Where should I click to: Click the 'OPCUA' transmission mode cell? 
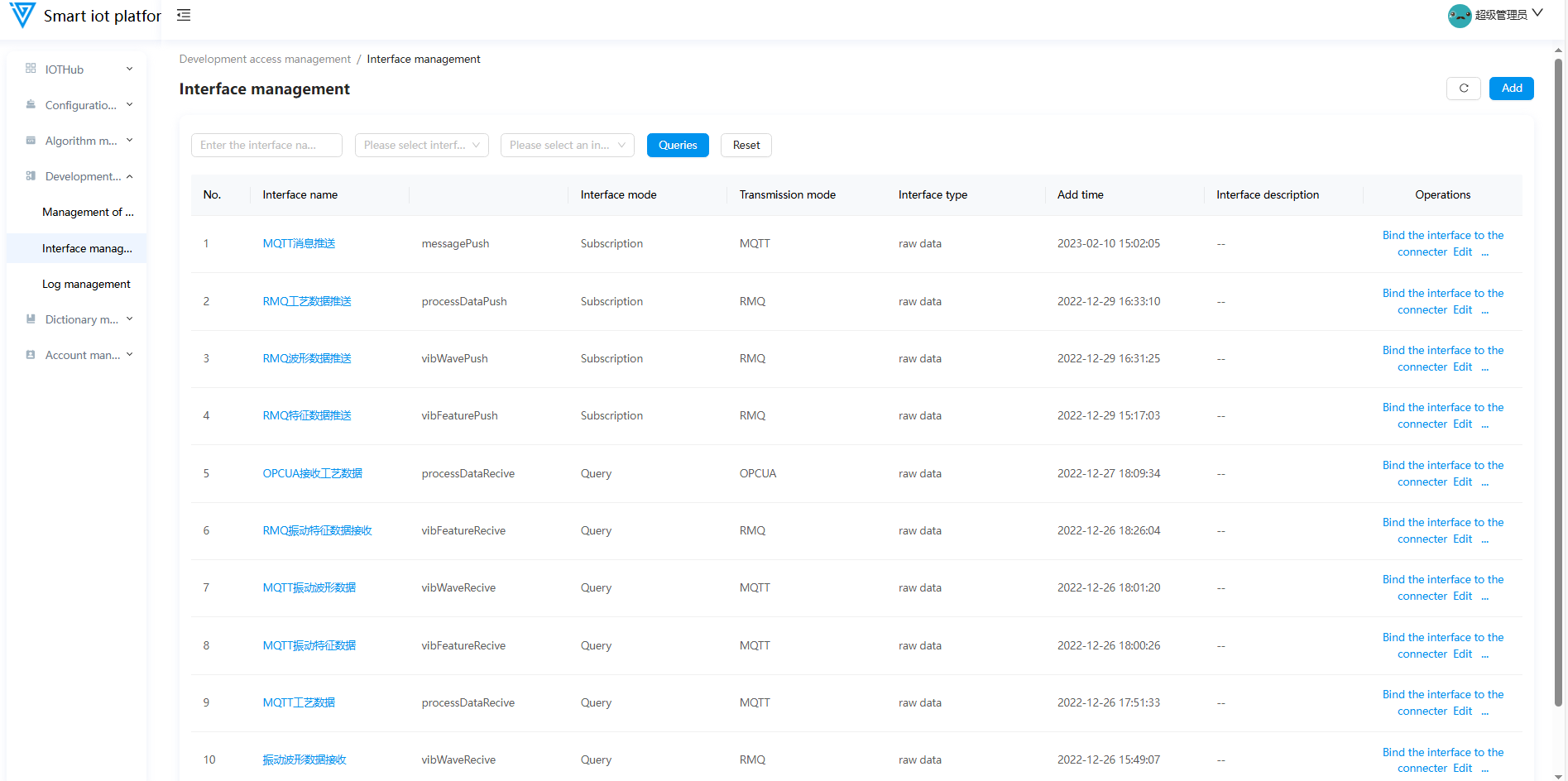tap(758, 473)
